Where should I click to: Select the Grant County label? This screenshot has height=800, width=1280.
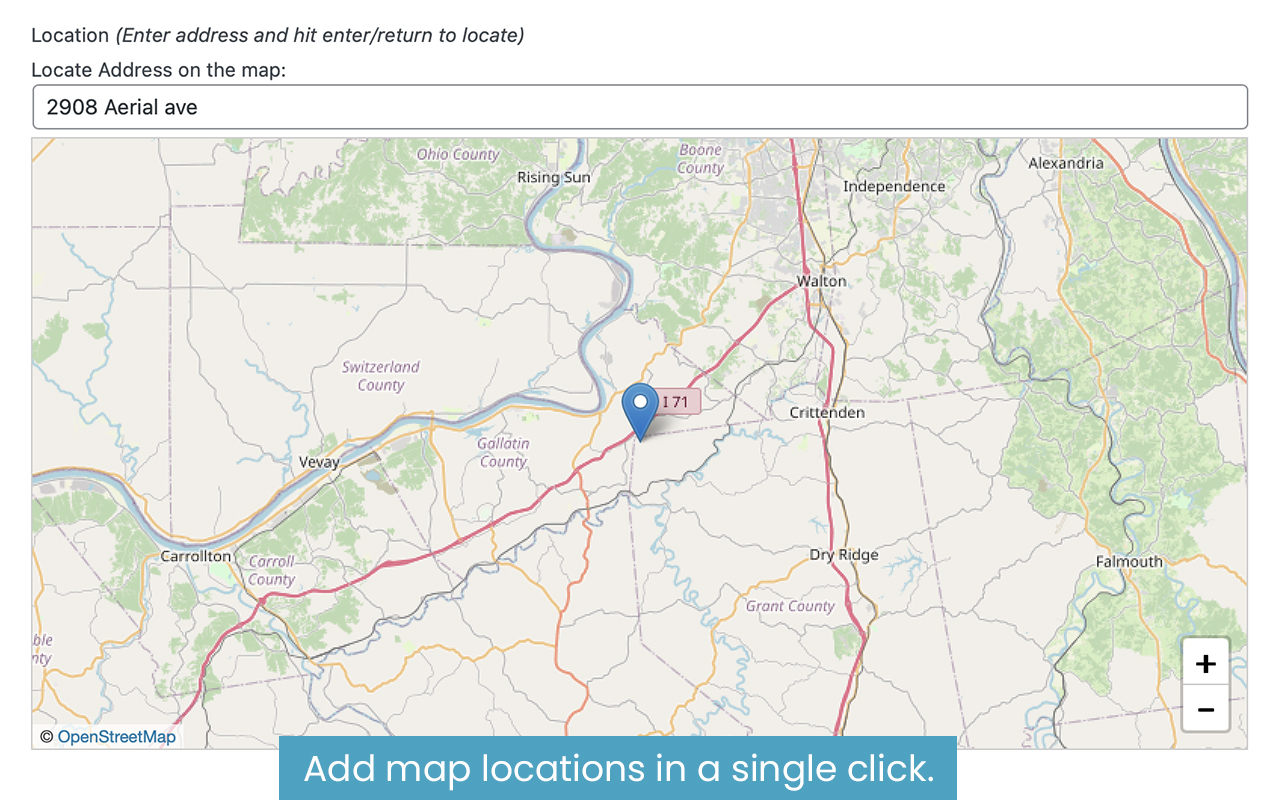point(789,606)
